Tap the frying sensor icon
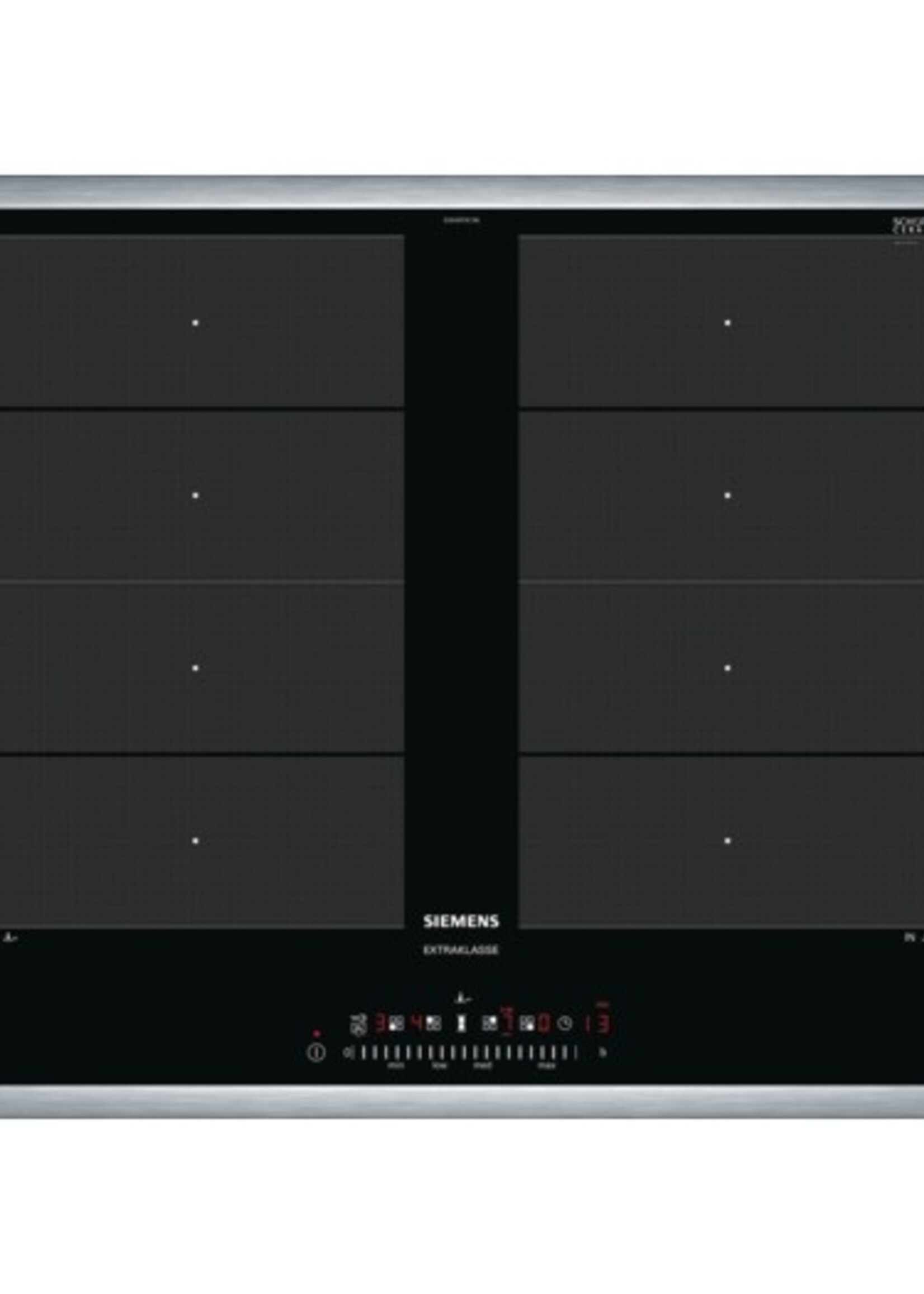This screenshot has height=1294, width=924. [x=359, y=1025]
